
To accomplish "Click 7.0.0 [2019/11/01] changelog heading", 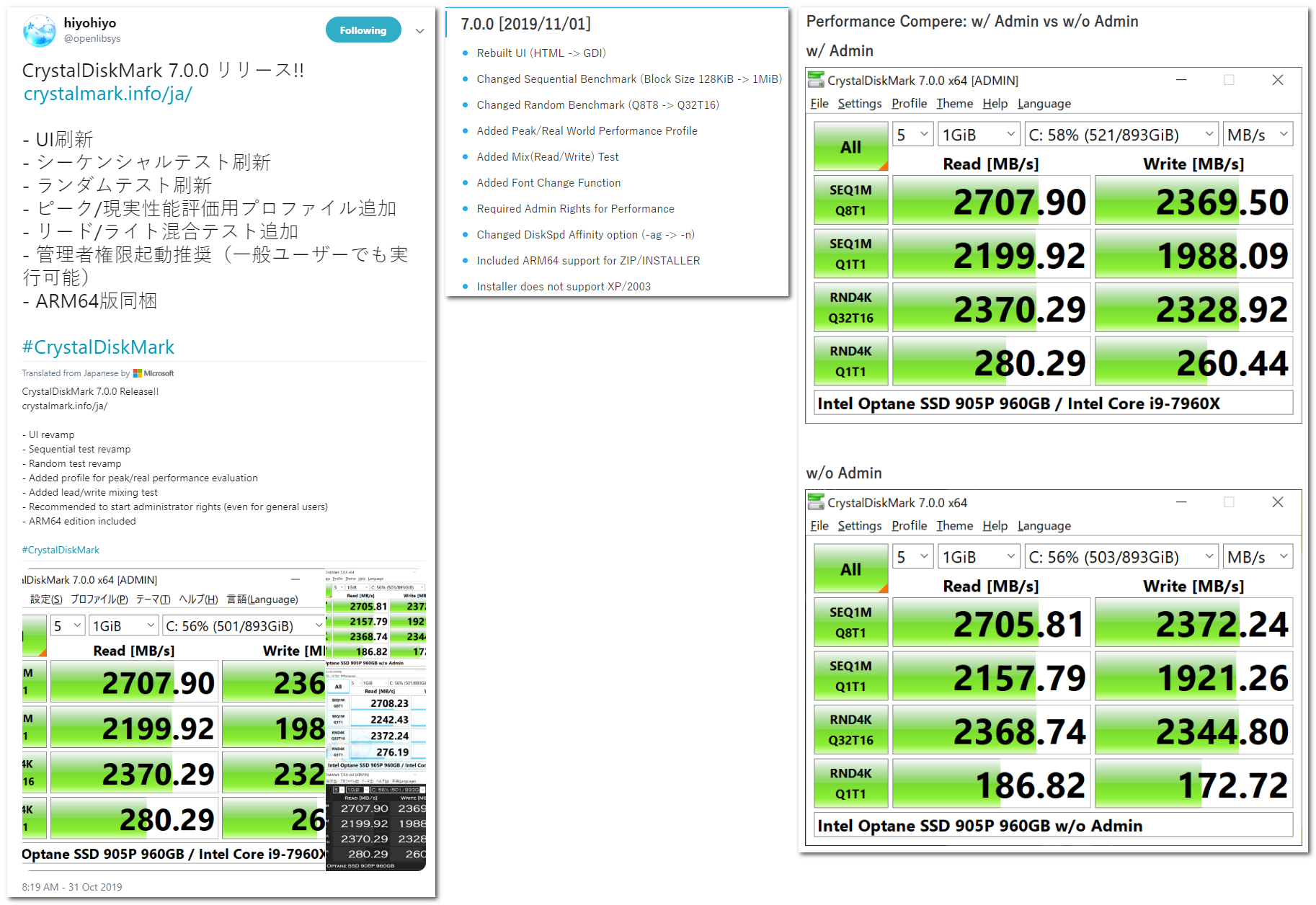I will 526,24.
